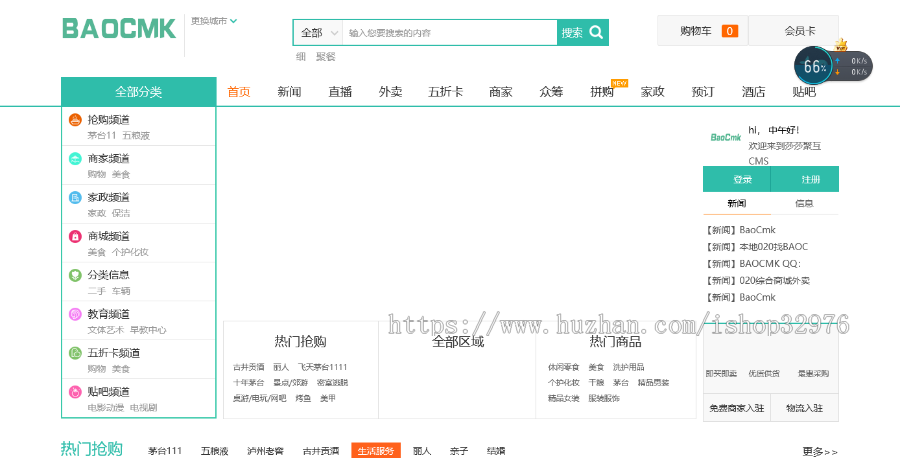This screenshot has width=900, height=460.
Task: Click the 精品男装 link
Action: [653, 382]
